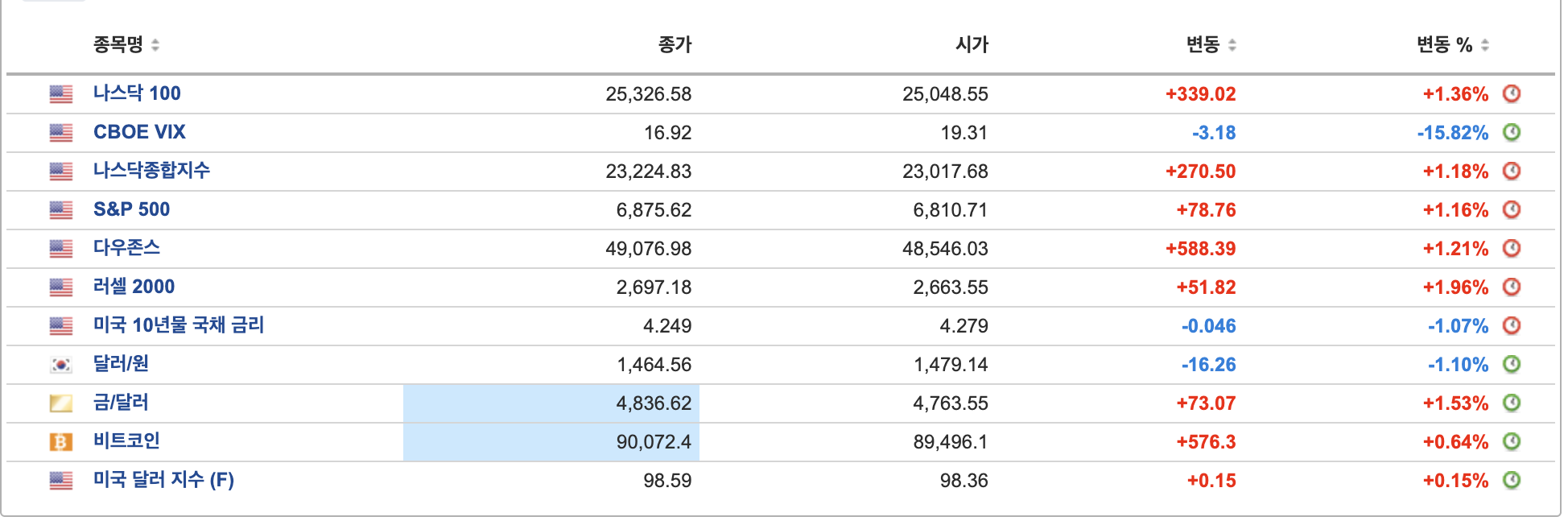Click the +339.02 change value
Screen dimensions: 1568x525
[1200, 94]
